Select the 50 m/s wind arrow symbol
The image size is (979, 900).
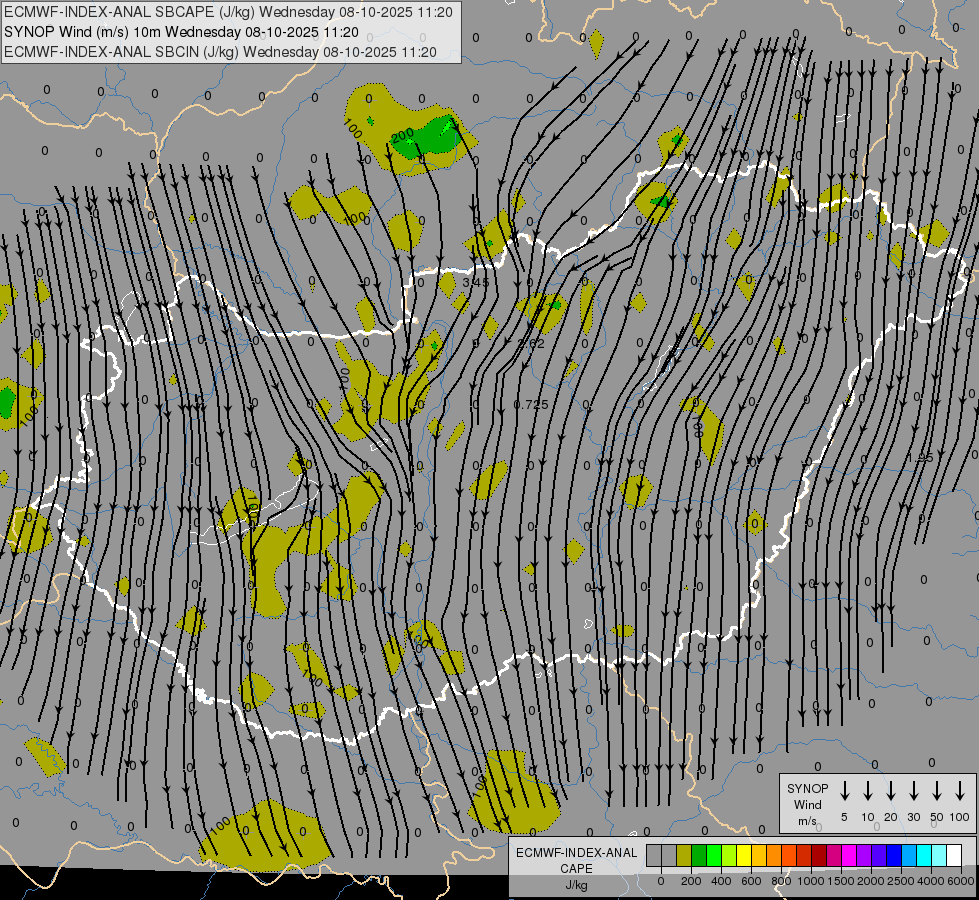937,791
